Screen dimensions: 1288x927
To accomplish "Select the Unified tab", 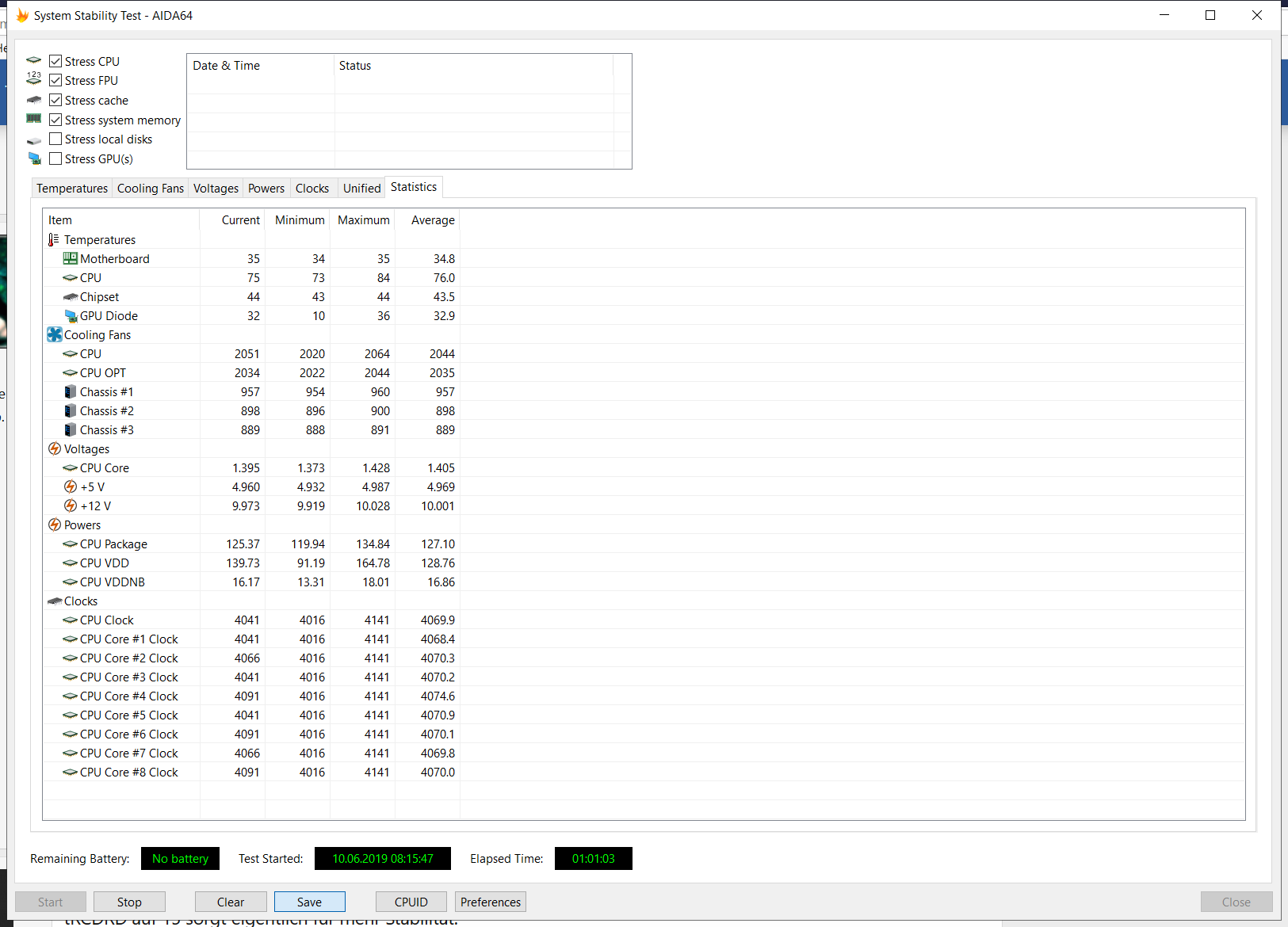I will click(x=362, y=188).
